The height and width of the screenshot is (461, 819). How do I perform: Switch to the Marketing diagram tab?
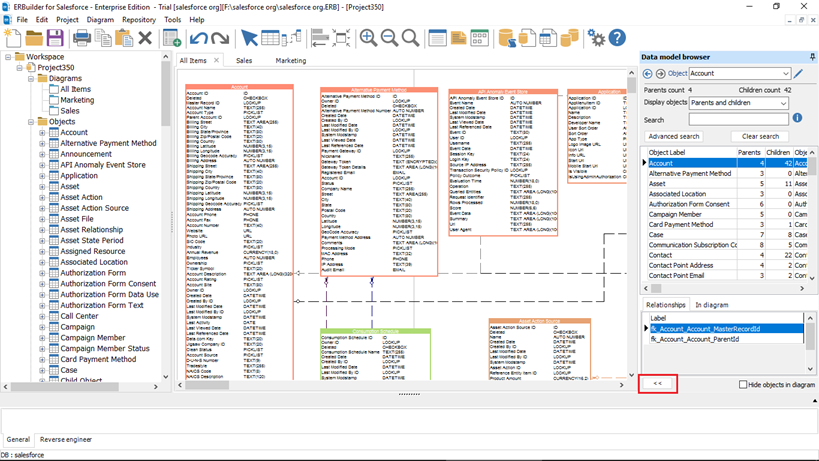coord(291,60)
